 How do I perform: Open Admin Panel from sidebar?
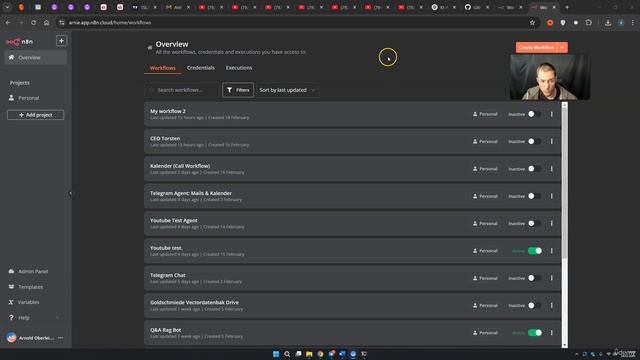click(x=33, y=271)
